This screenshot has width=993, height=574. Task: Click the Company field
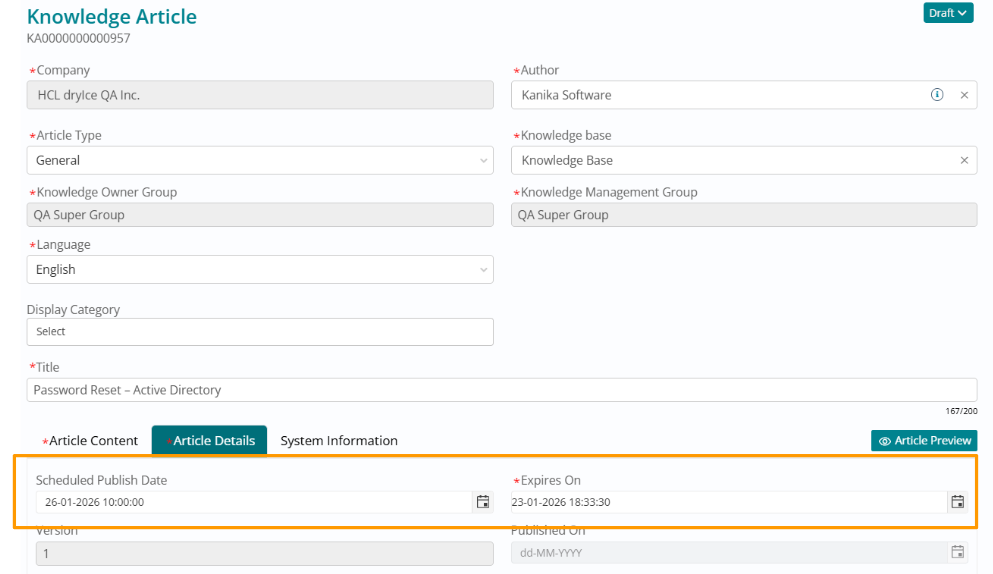click(x=260, y=95)
